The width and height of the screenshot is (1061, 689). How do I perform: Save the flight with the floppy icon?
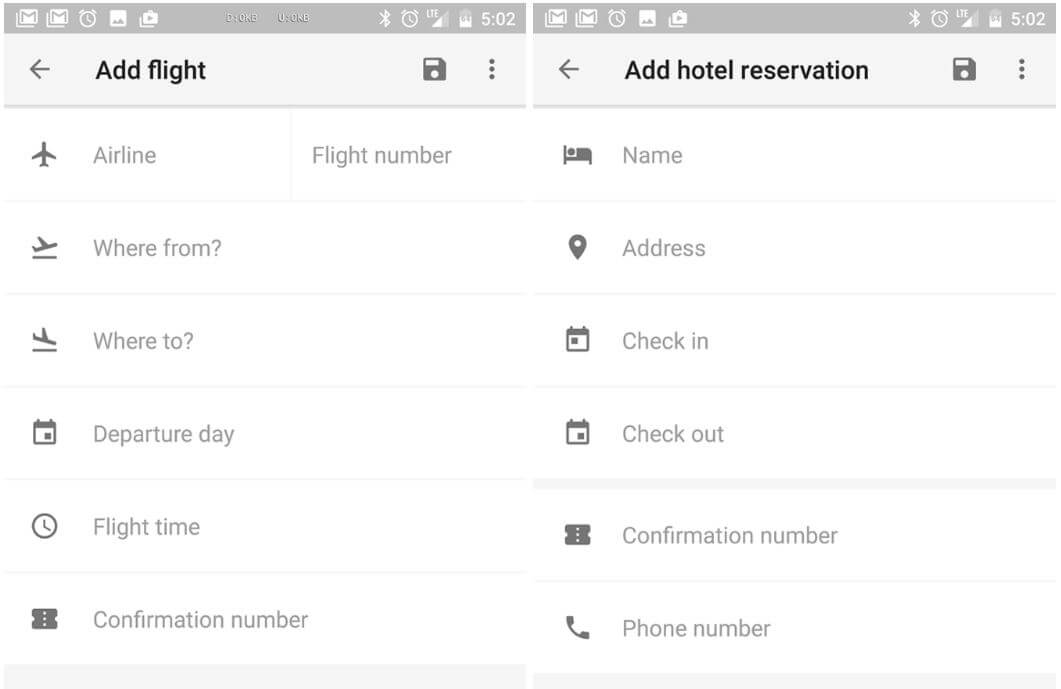[434, 69]
